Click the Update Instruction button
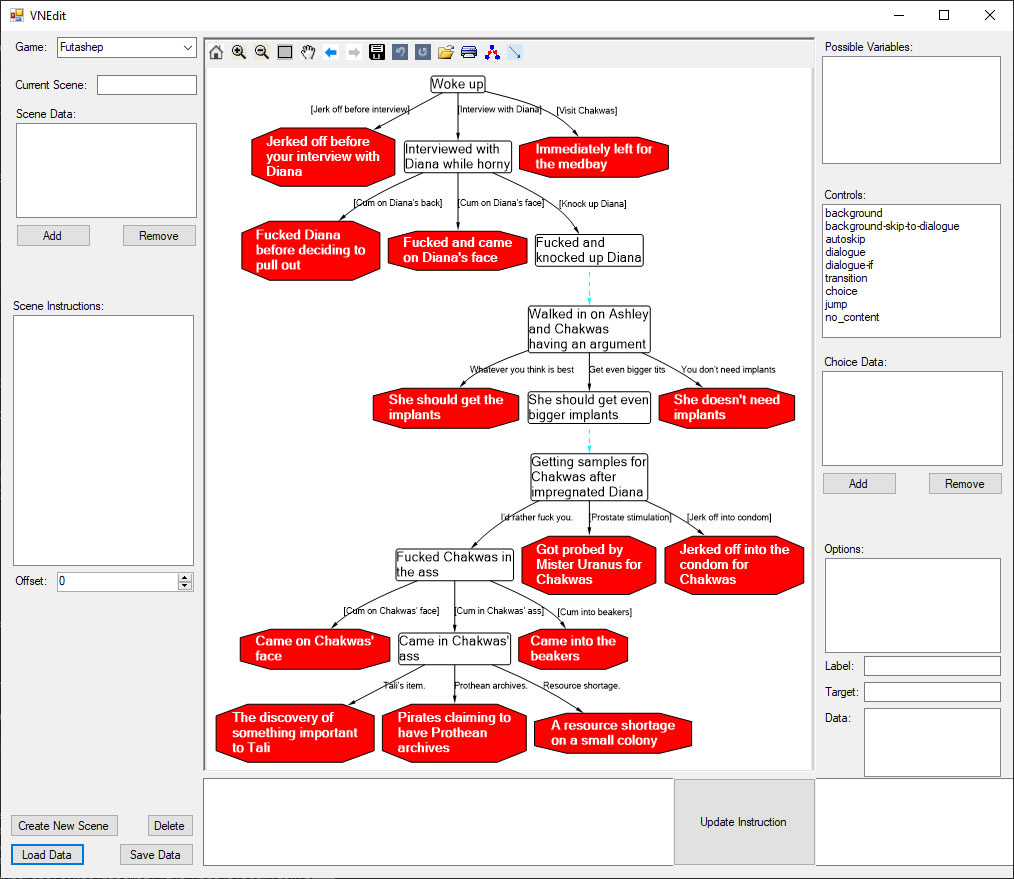The height and width of the screenshot is (879, 1014). 744,821
